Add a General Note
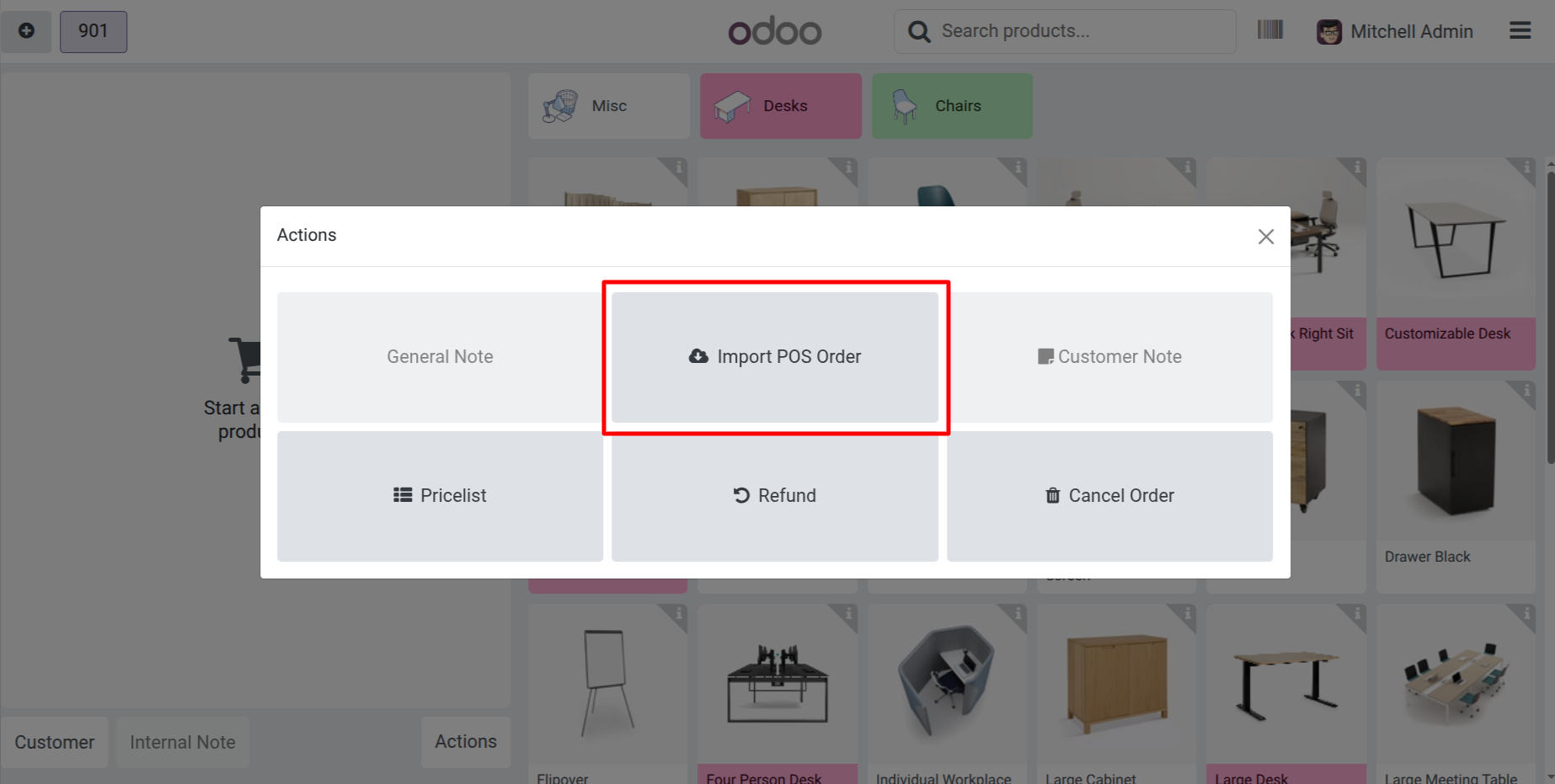 (440, 357)
